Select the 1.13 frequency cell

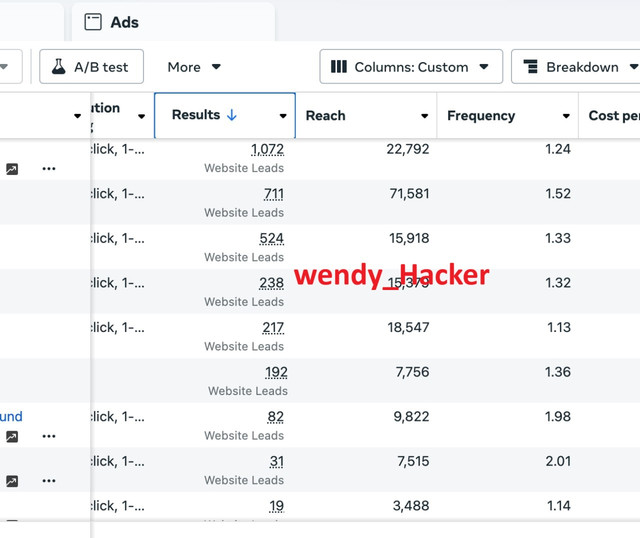(559, 327)
